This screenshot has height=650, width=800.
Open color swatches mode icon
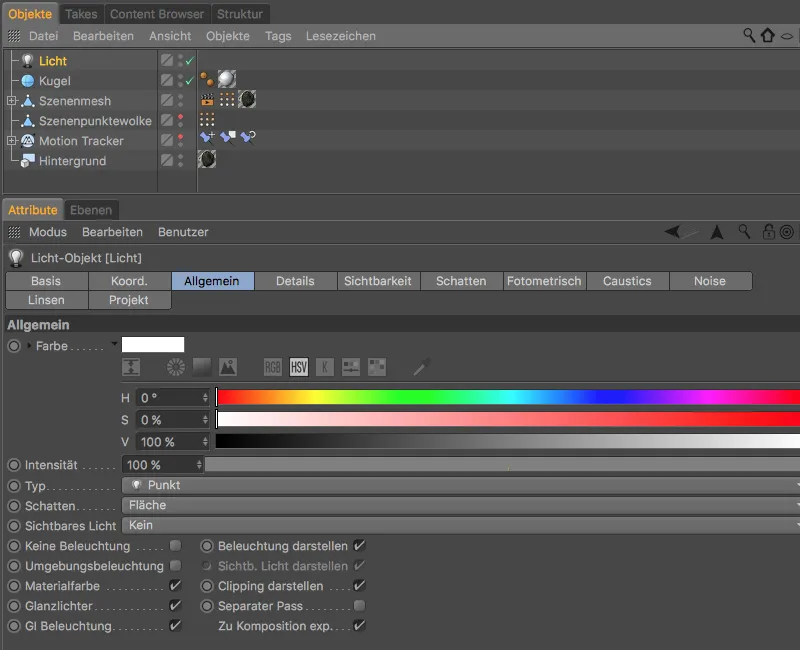(377, 367)
